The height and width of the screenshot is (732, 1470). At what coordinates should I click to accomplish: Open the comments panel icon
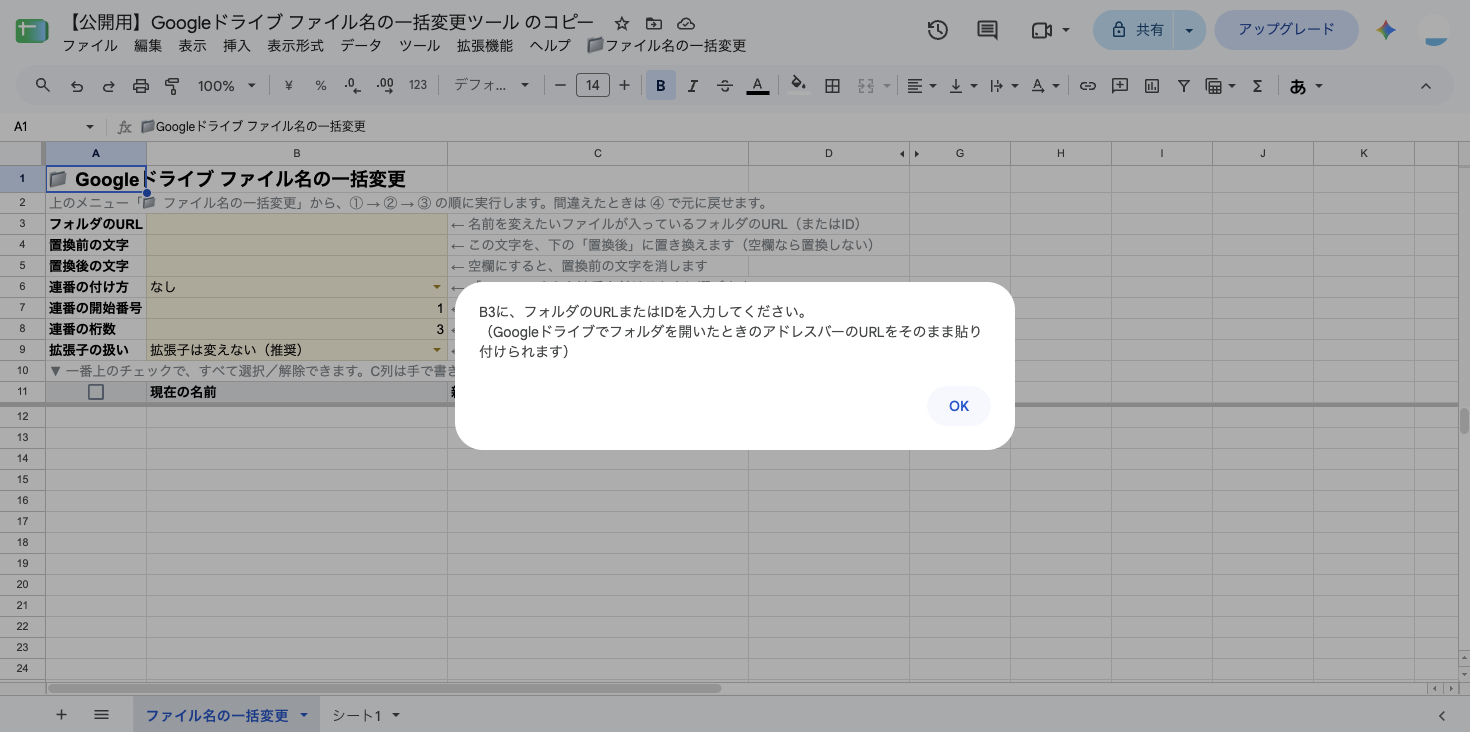[987, 30]
